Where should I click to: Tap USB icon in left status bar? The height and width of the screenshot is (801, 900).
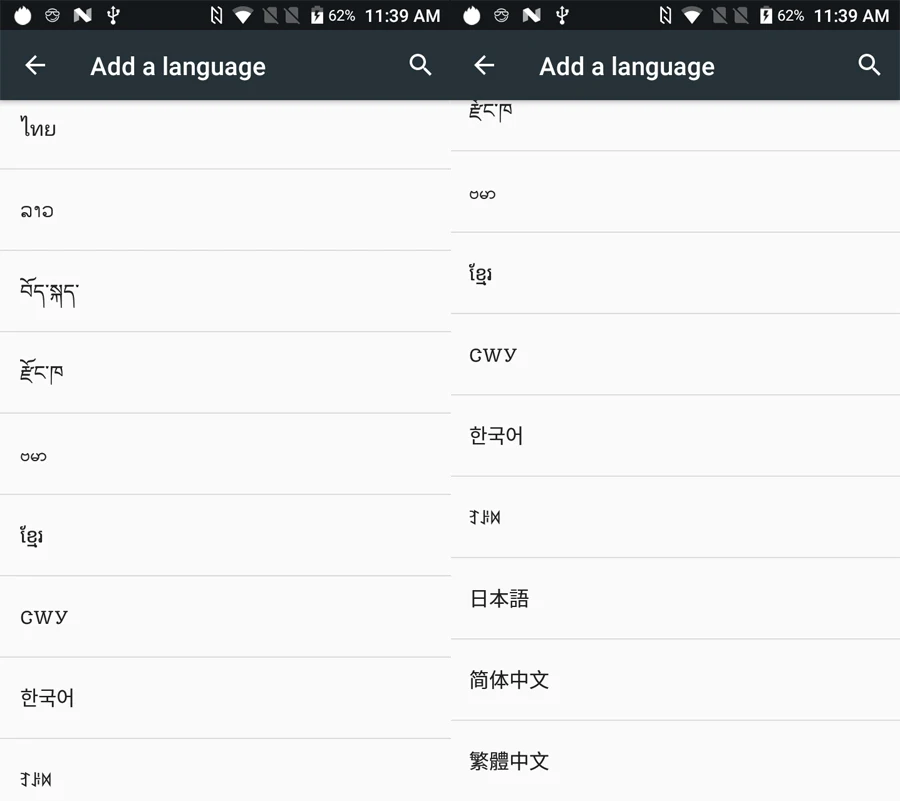point(113,15)
